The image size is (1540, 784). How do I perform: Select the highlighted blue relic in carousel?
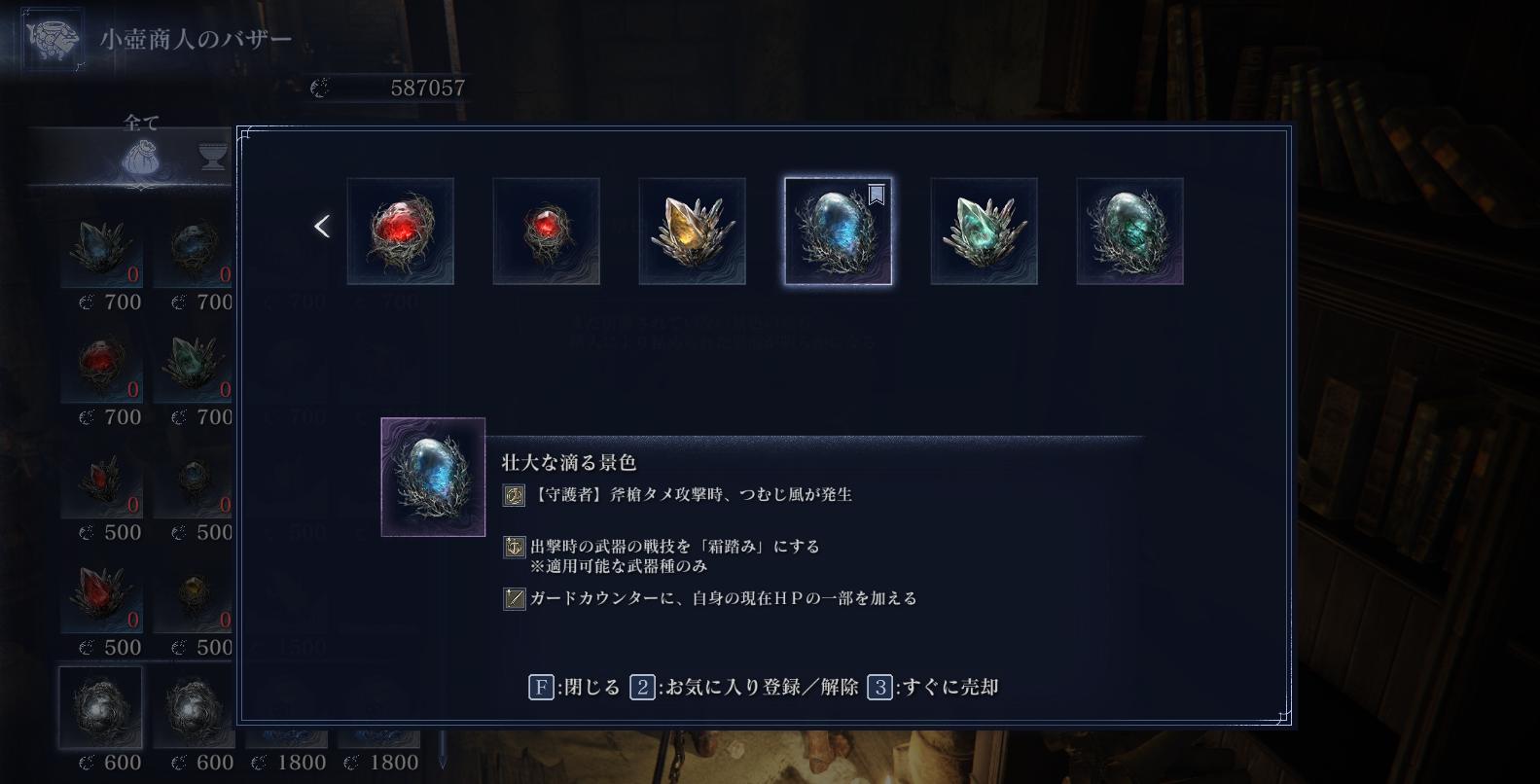[838, 232]
